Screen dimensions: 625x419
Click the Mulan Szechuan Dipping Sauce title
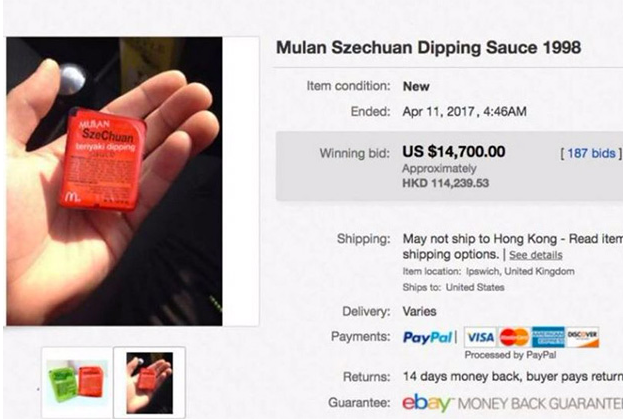[x=428, y=48]
